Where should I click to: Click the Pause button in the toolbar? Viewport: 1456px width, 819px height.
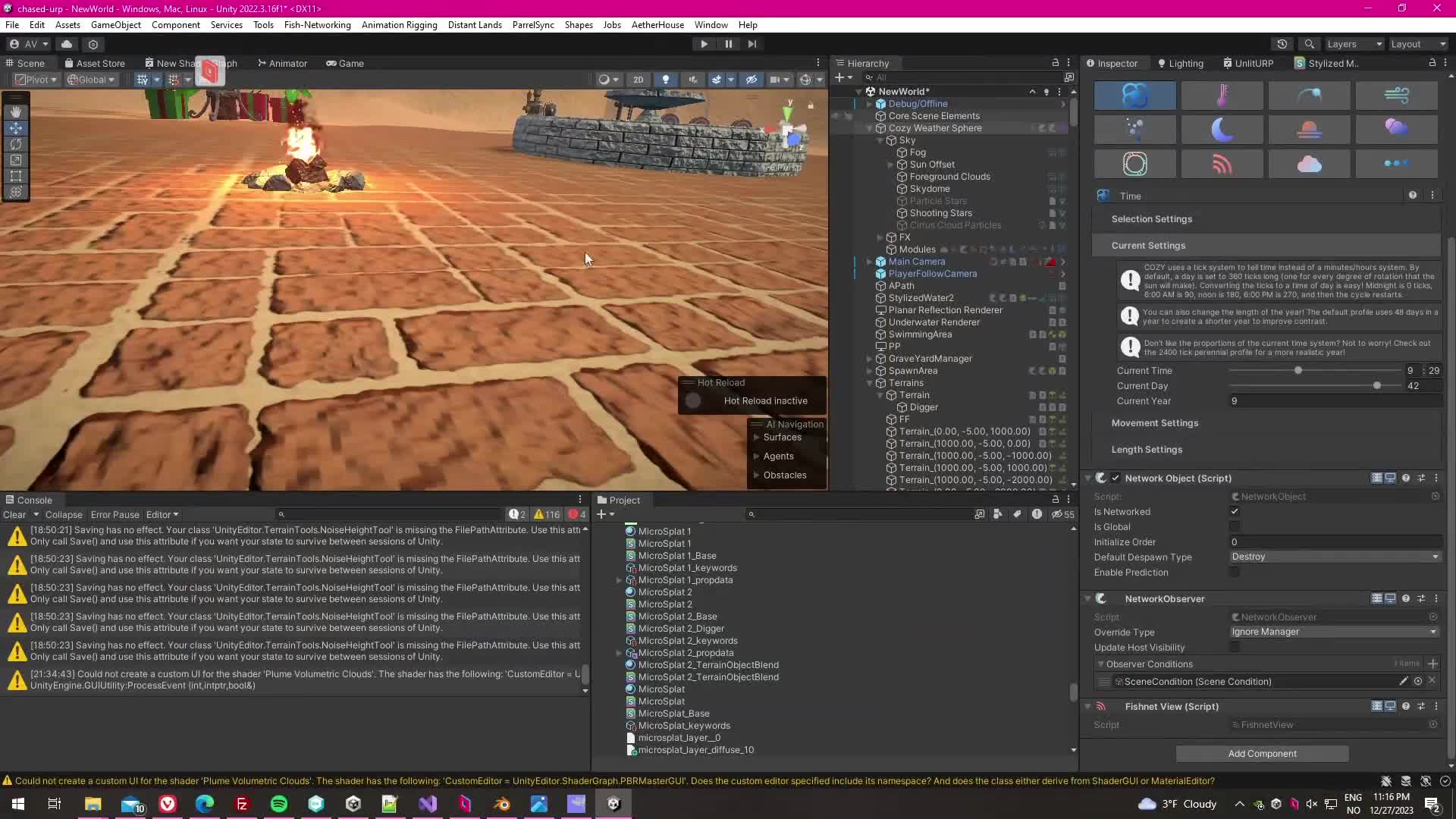(x=728, y=44)
